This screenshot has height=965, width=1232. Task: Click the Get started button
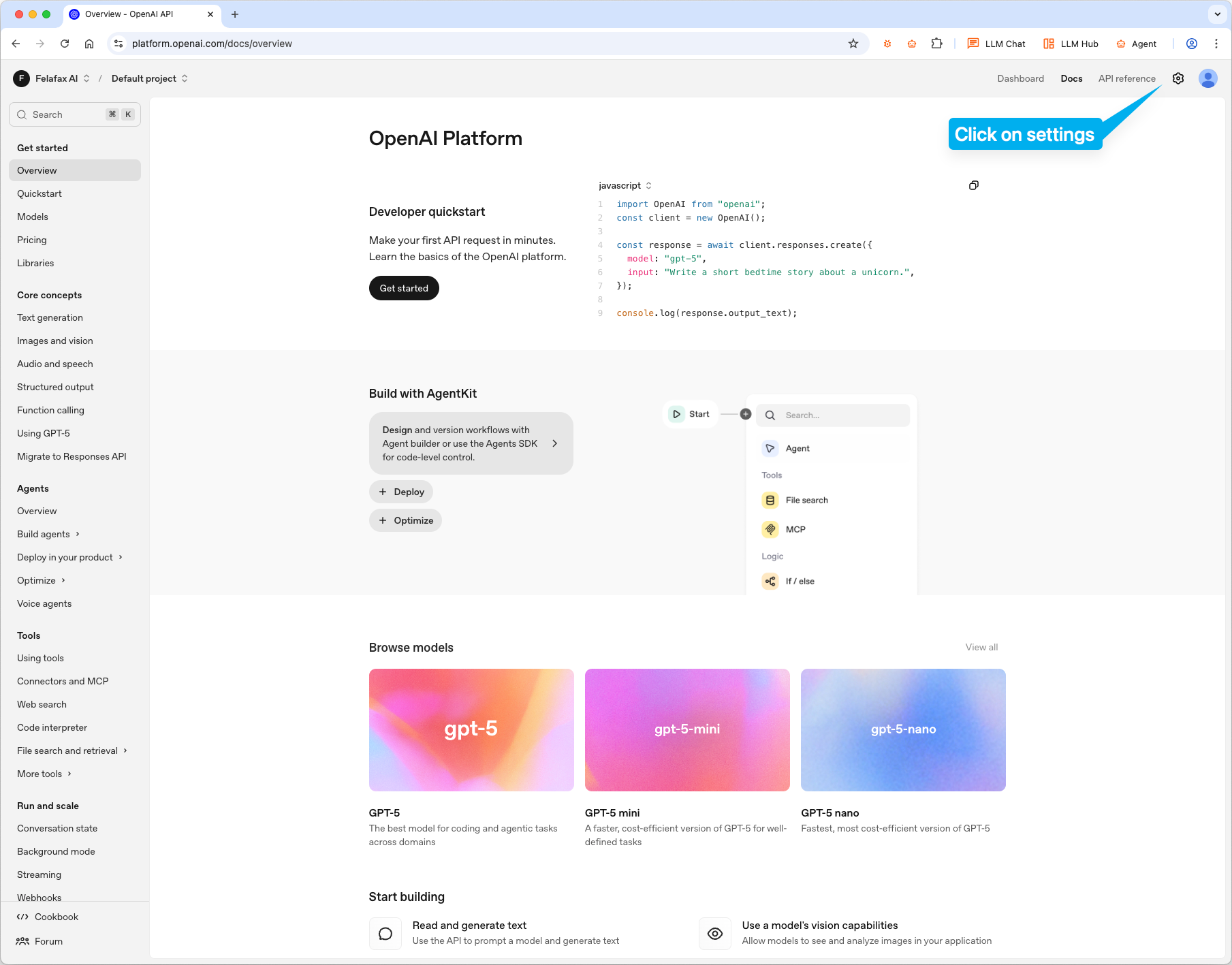click(403, 288)
